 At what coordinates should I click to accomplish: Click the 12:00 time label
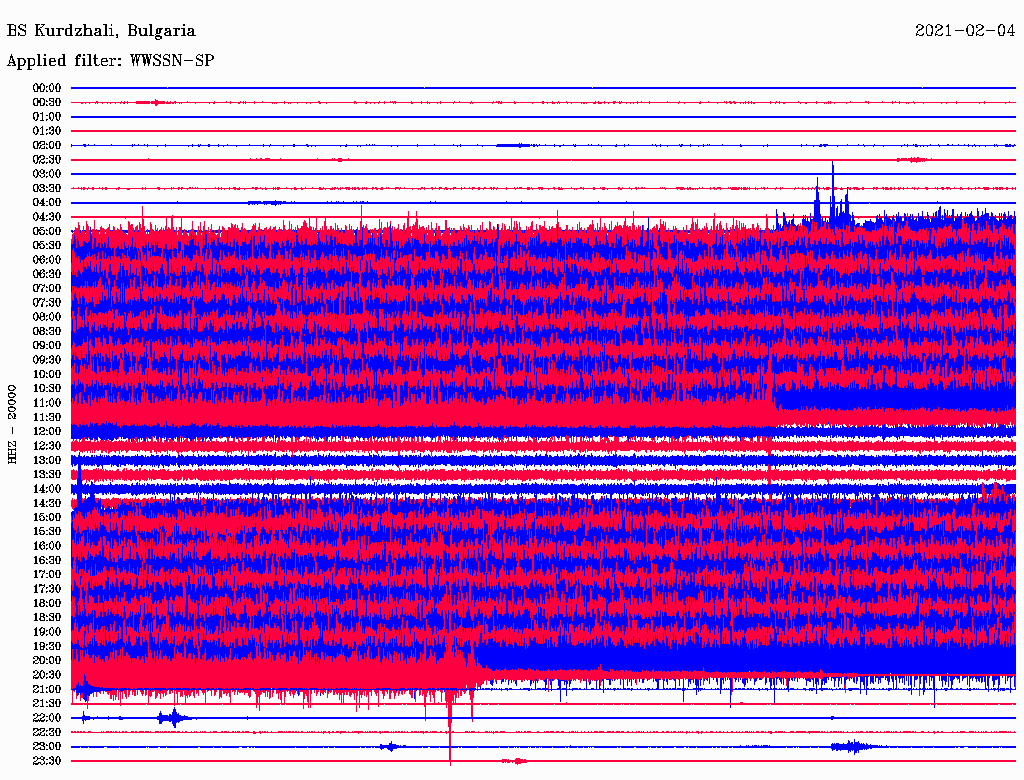pos(47,432)
